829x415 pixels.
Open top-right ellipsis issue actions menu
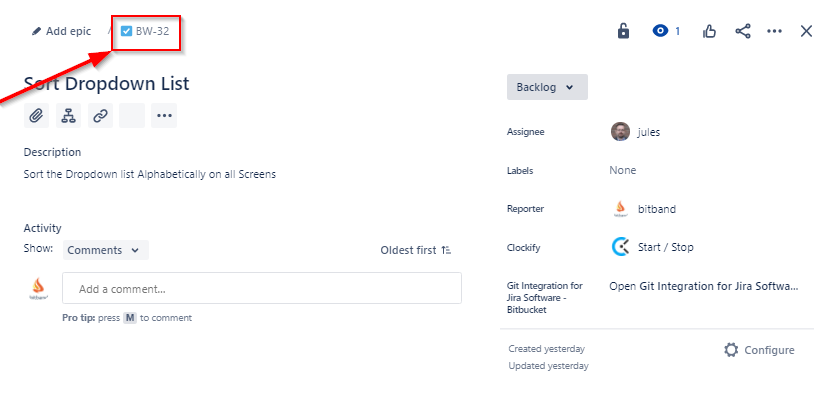[x=775, y=31]
